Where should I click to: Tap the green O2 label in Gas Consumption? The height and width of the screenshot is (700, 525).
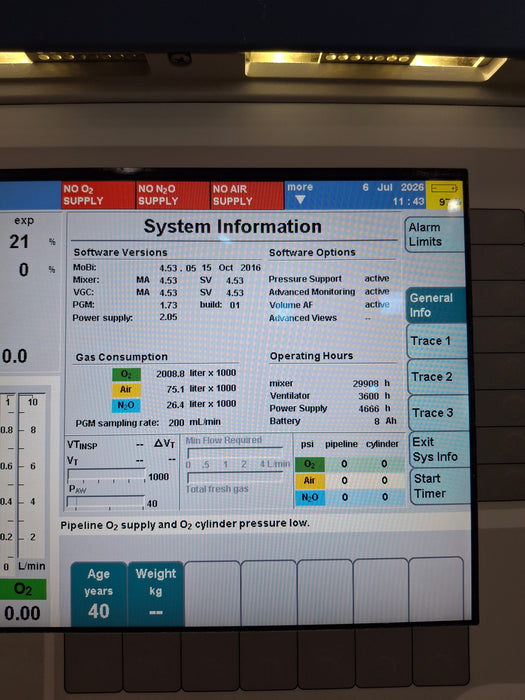(x=126, y=374)
